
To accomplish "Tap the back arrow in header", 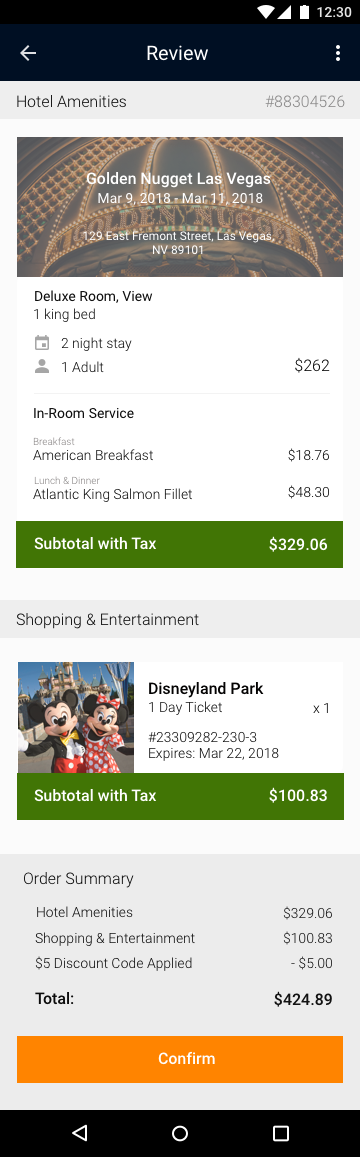I will tap(28, 53).
